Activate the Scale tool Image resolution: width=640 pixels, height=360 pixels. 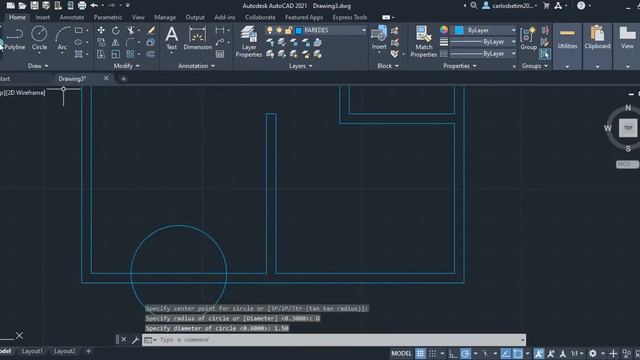[116, 54]
